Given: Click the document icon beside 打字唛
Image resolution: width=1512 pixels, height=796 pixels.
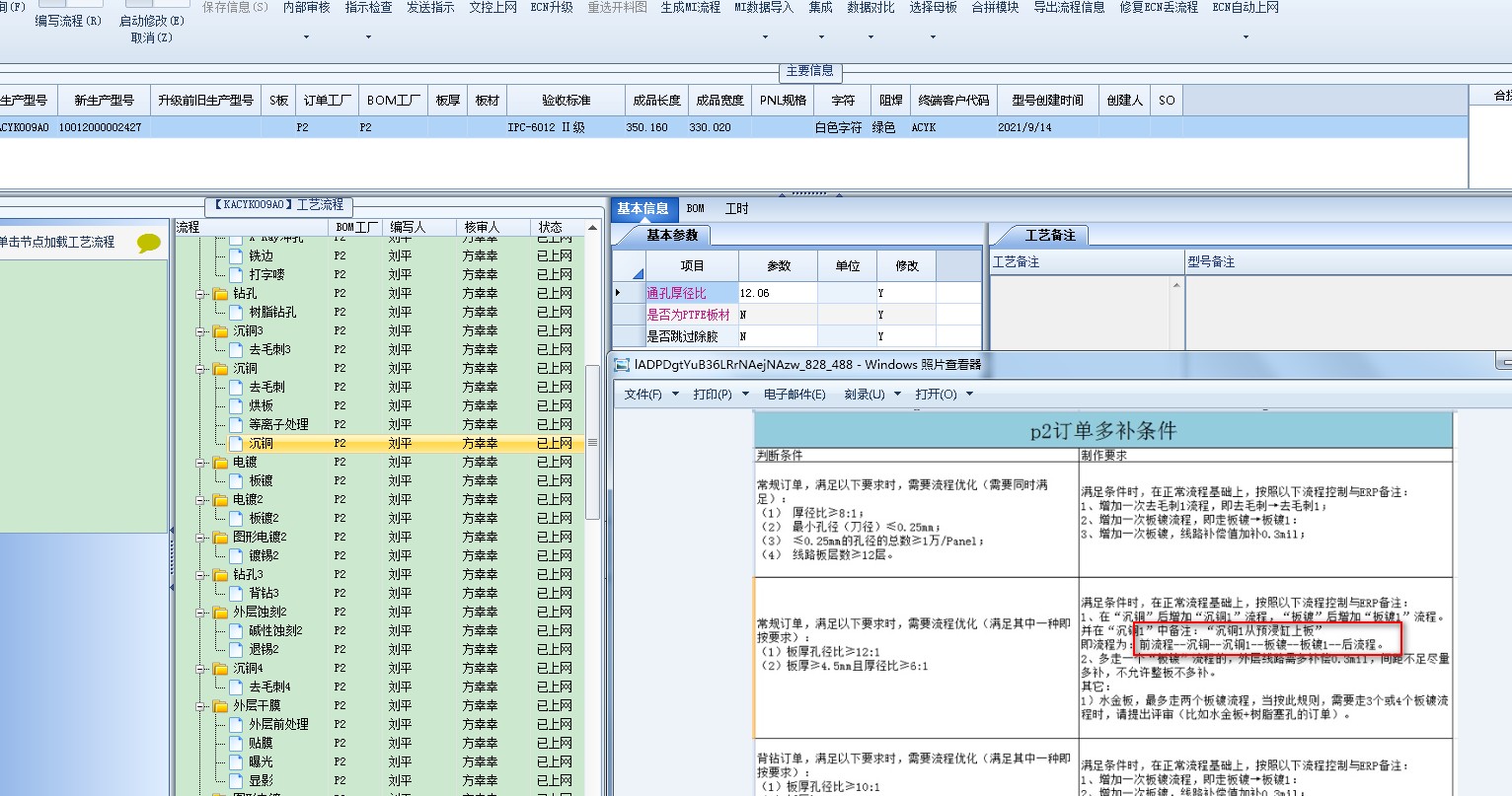Looking at the screenshot, I should tap(237, 275).
